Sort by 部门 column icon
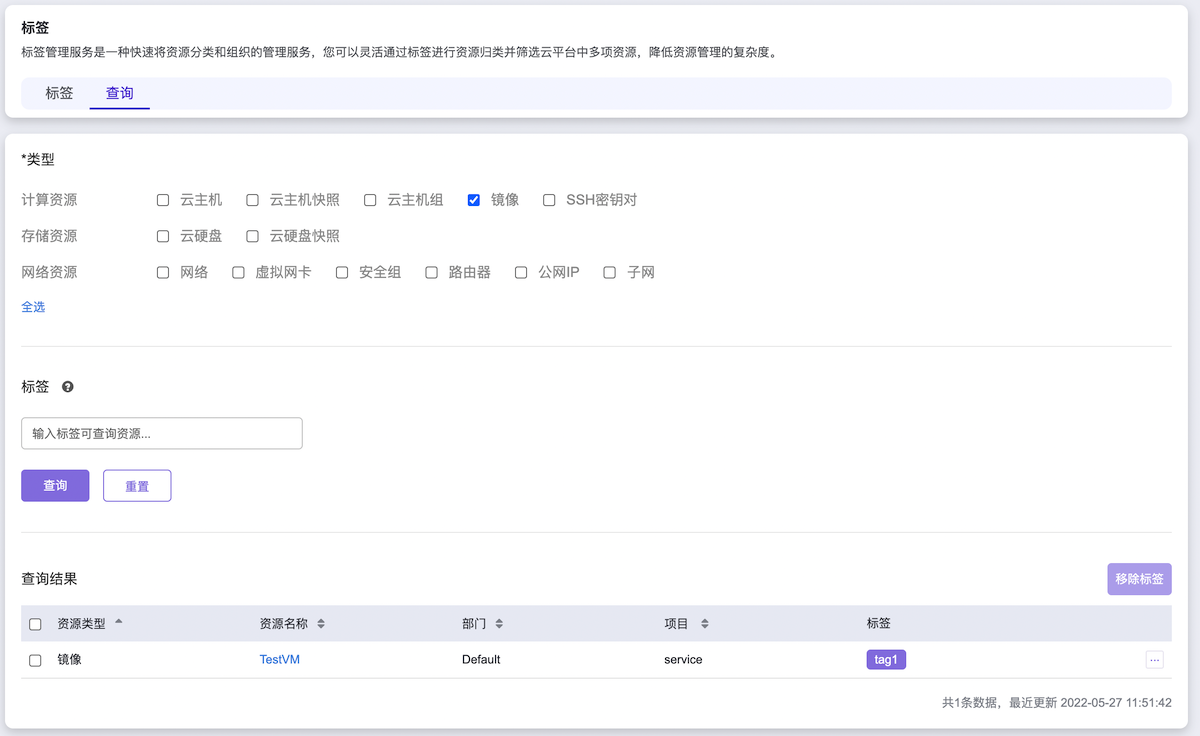The width and height of the screenshot is (1200, 736). pos(499,624)
